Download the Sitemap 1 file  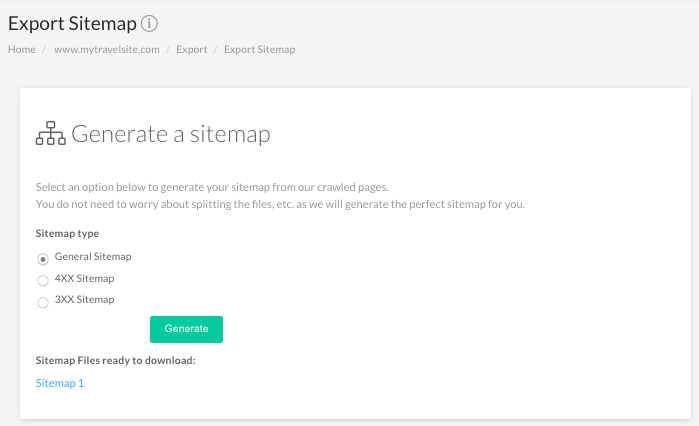(60, 383)
